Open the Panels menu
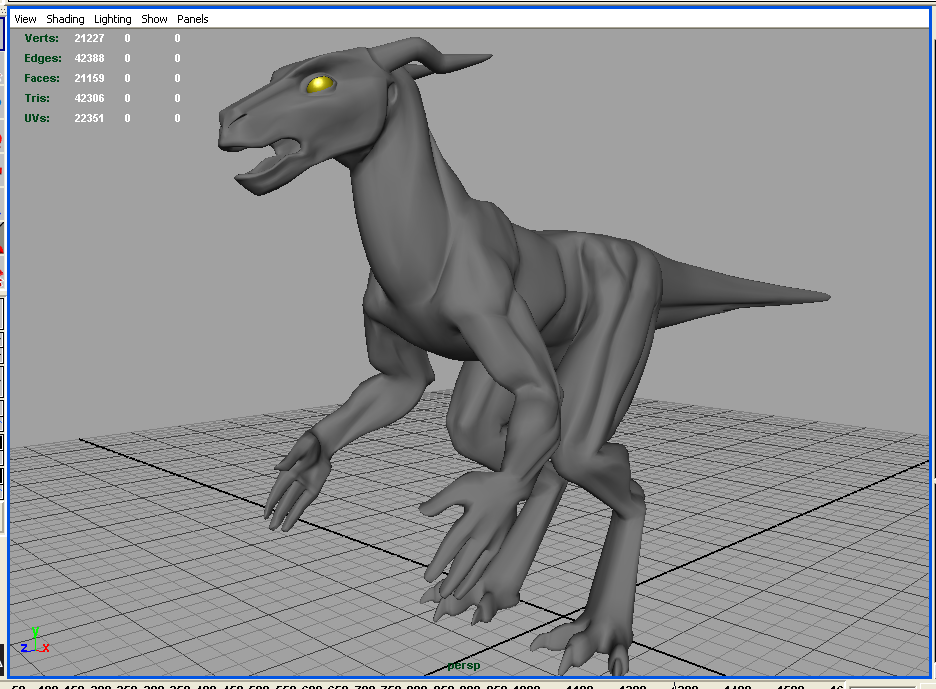This screenshot has width=936, height=689. (x=192, y=19)
